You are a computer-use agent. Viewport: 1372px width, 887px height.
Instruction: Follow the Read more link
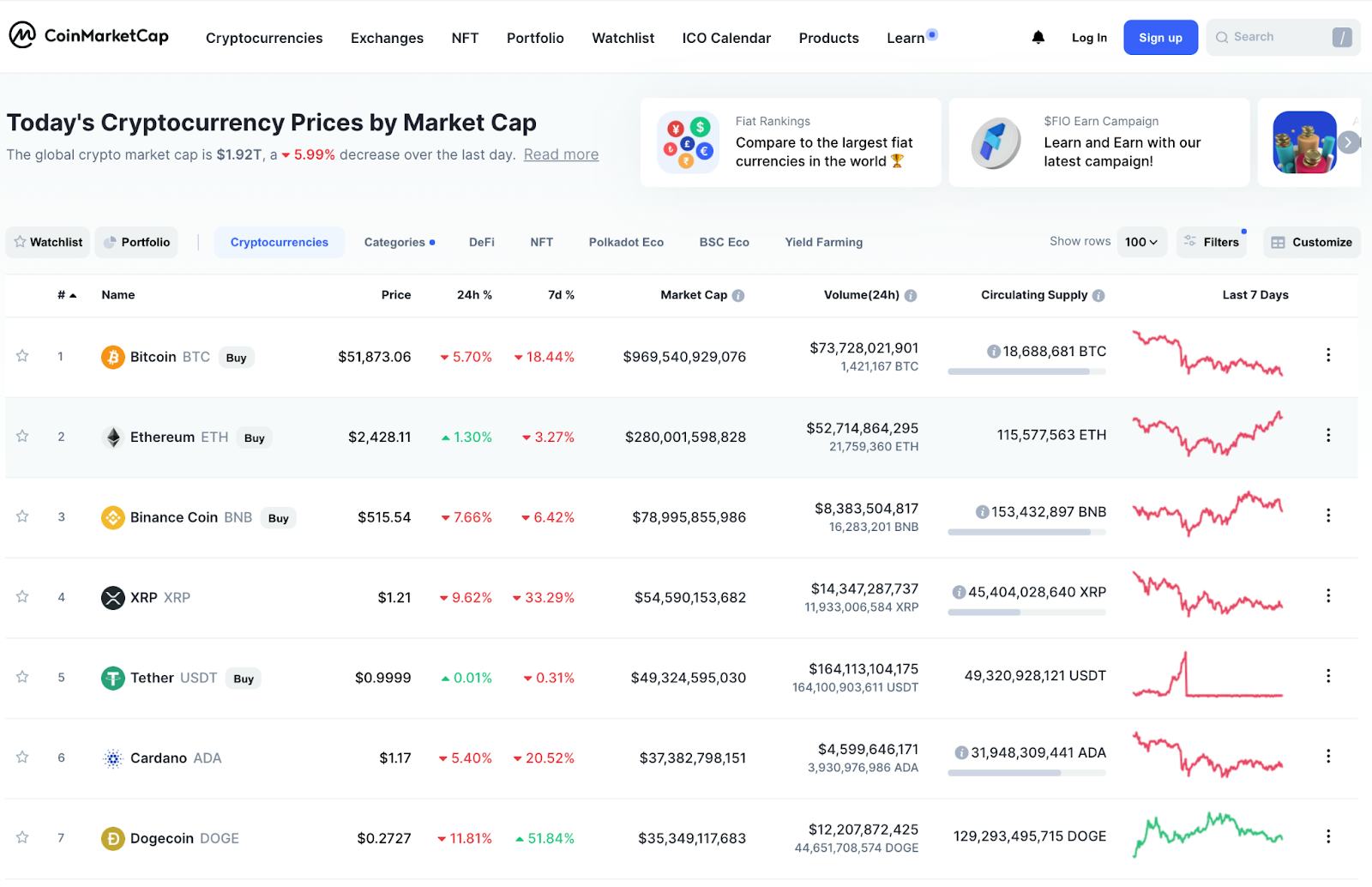[x=561, y=154]
